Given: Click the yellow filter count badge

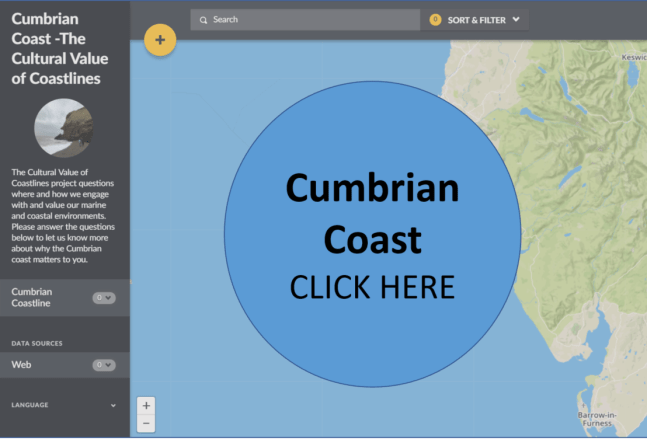Looking at the screenshot, I should click(x=435, y=20).
